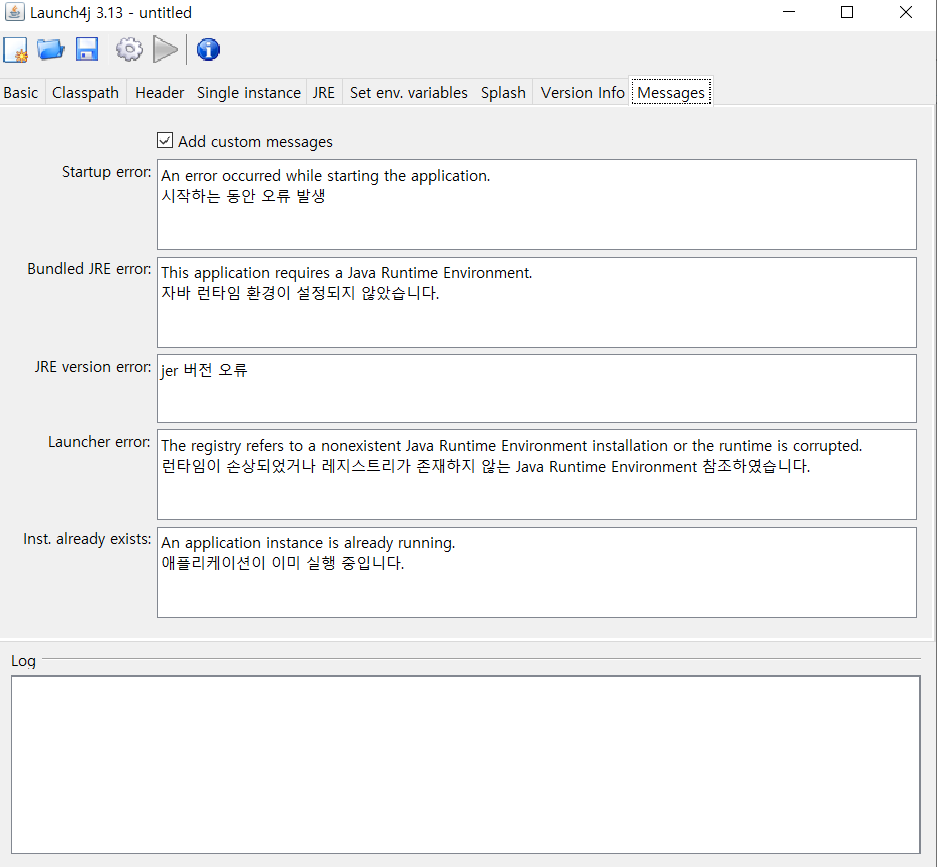The height and width of the screenshot is (867, 937).
Task: Create a new Launch4j configuration
Action: (15, 49)
